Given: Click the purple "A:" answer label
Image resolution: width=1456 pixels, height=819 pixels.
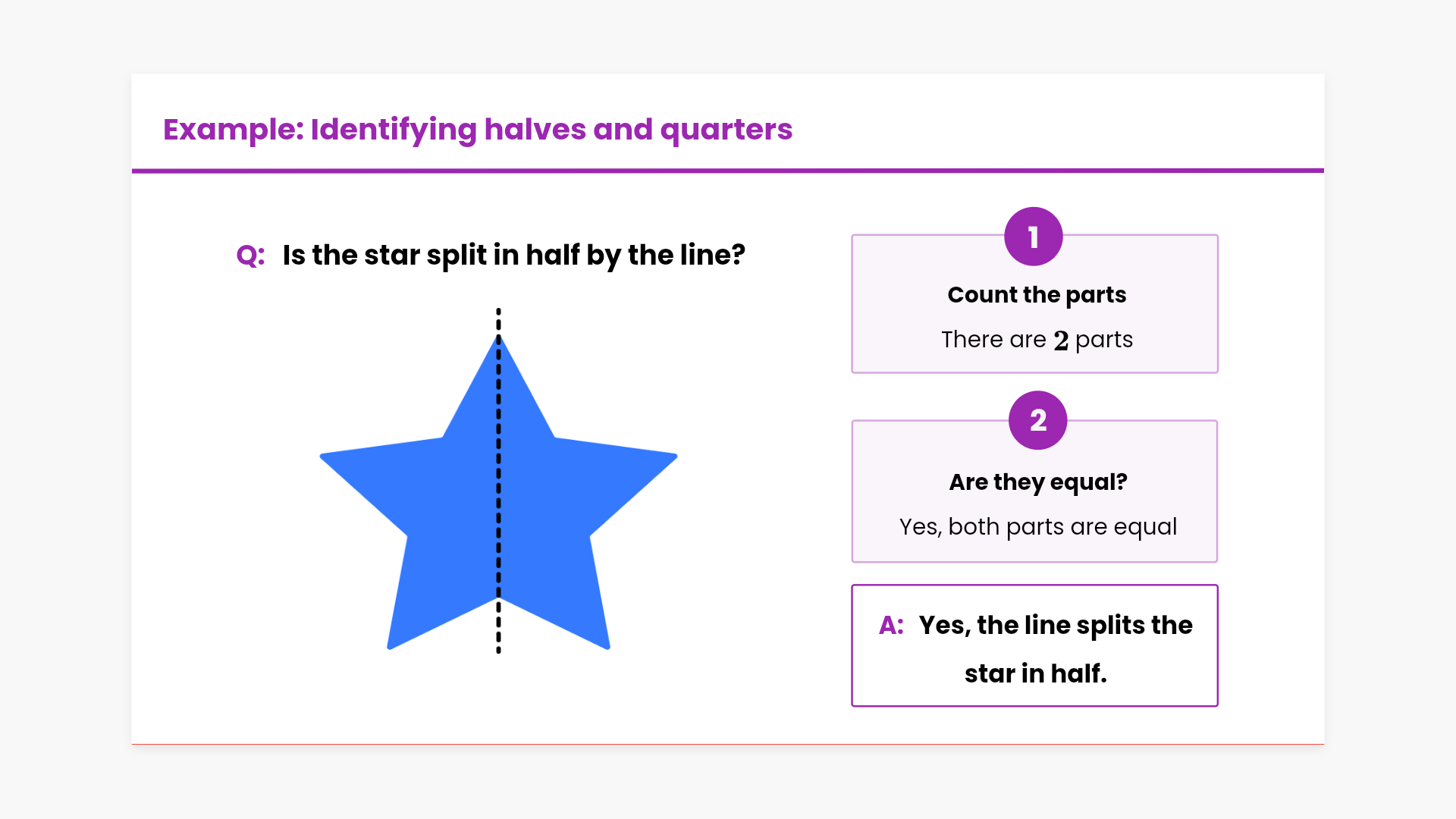Looking at the screenshot, I should (x=891, y=626).
